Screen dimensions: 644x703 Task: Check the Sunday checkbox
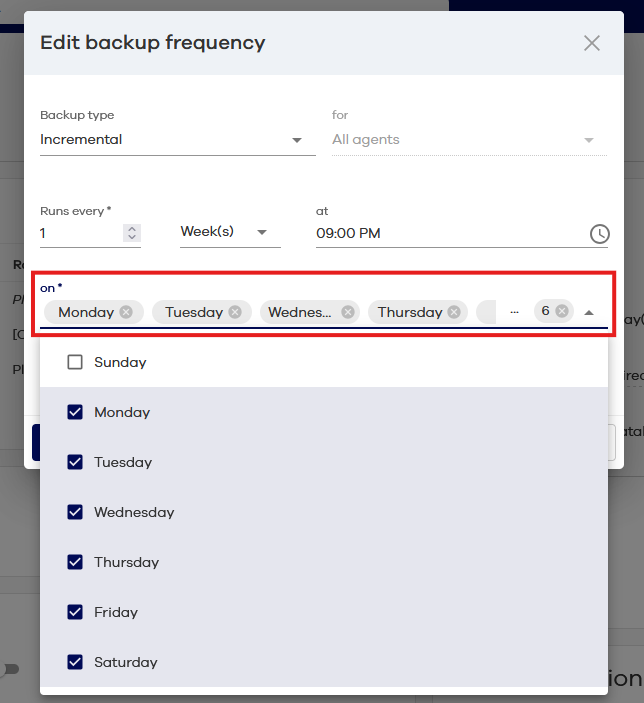pos(75,362)
